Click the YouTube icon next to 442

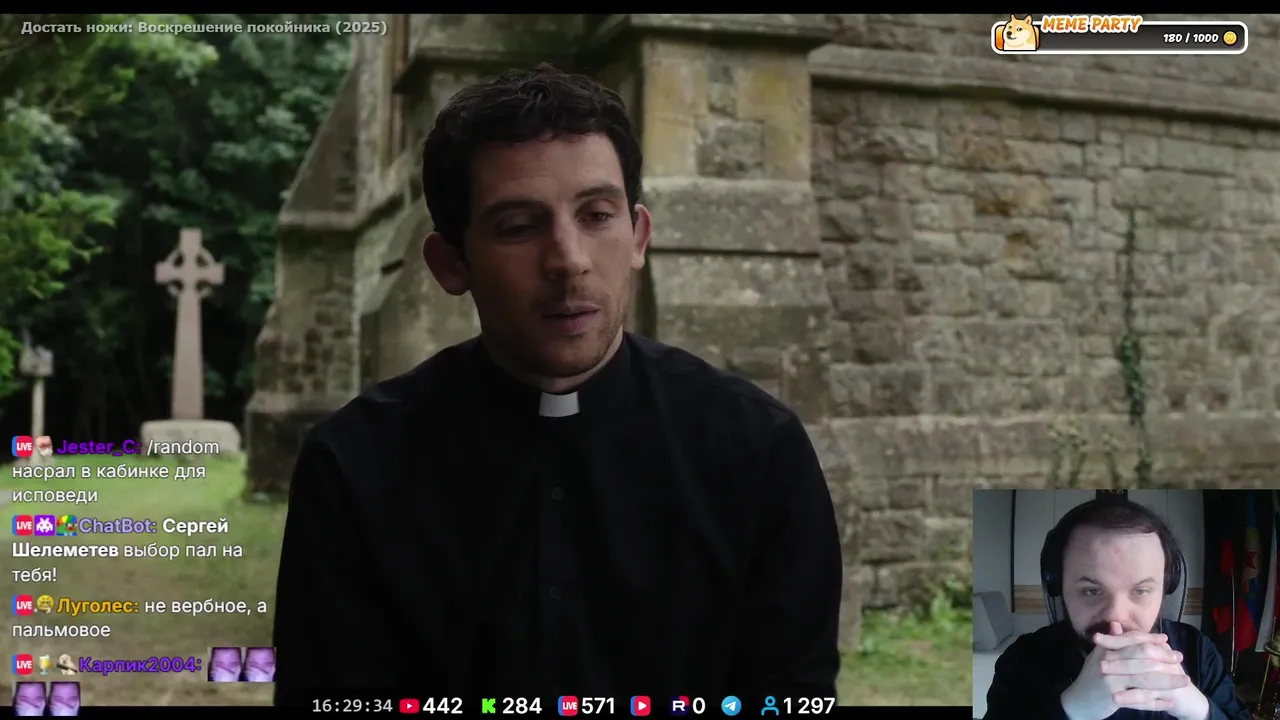(409, 706)
